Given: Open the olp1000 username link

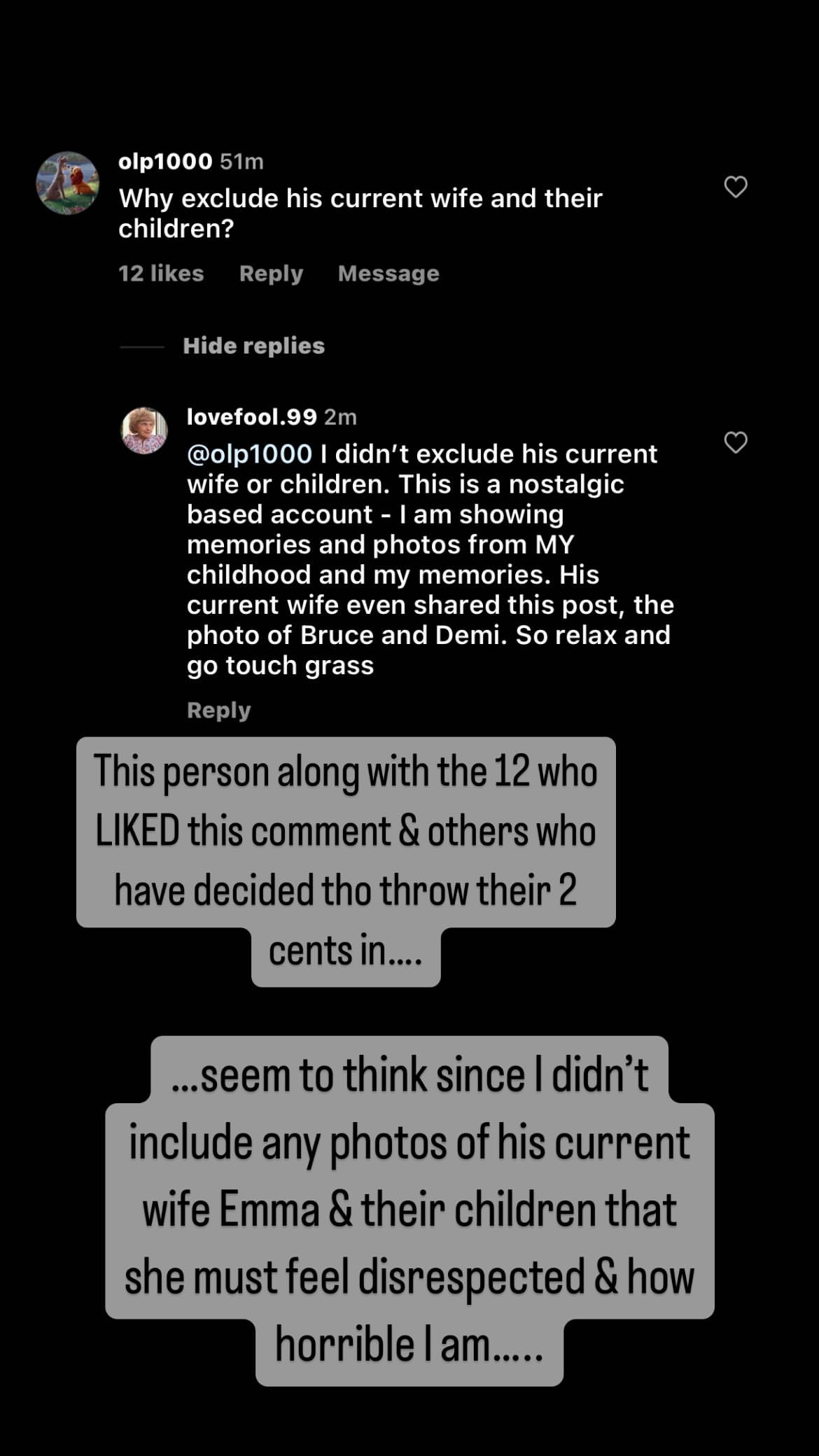Looking at the screenshot, I should coord(165,162).
